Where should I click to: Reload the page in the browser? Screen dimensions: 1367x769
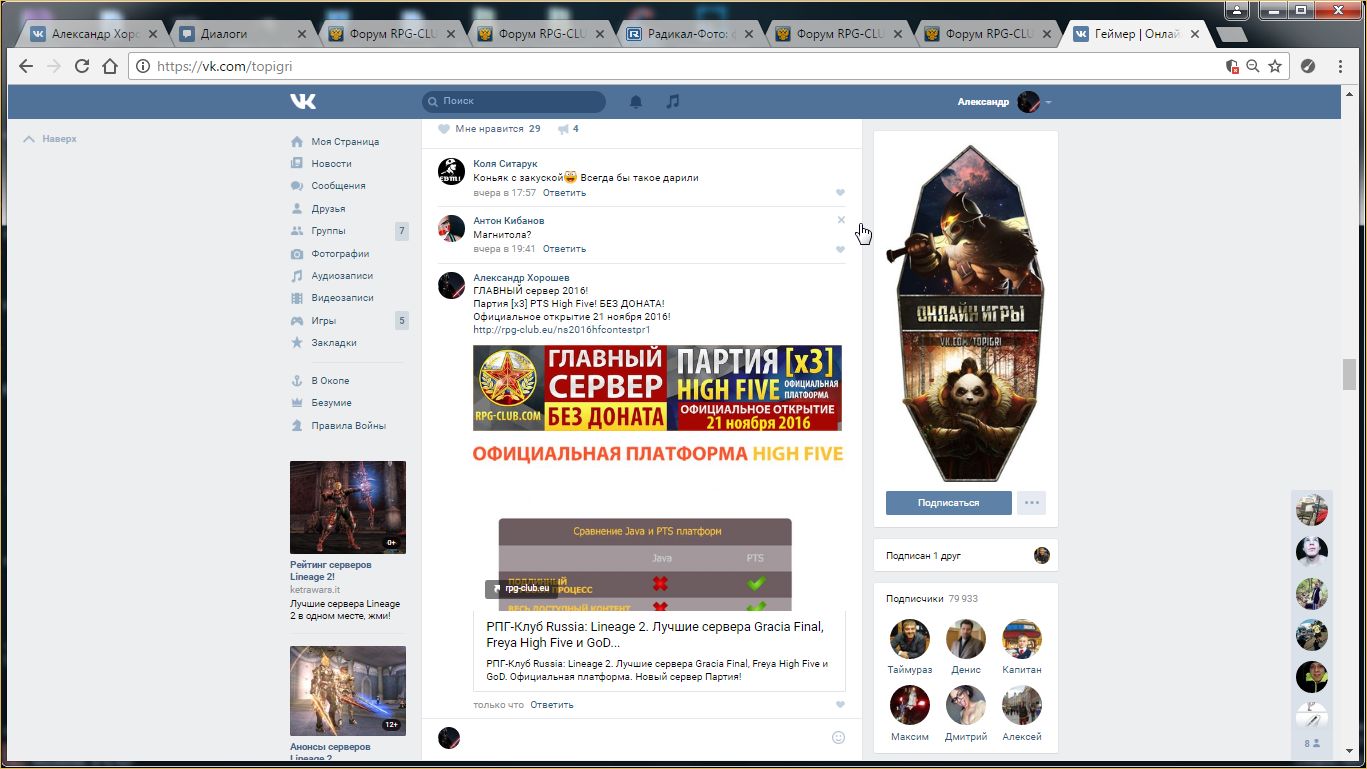point(82,66)
